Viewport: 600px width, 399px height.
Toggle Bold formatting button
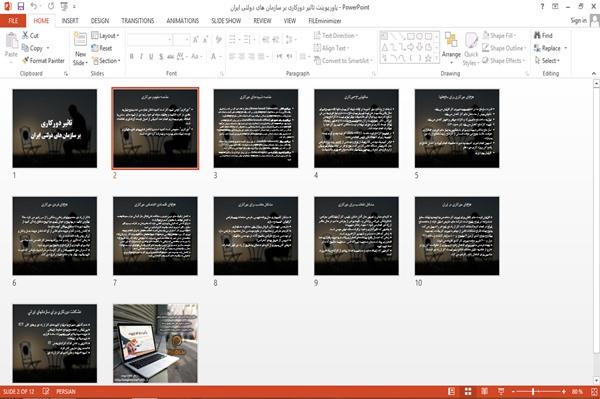coord(132,57)
